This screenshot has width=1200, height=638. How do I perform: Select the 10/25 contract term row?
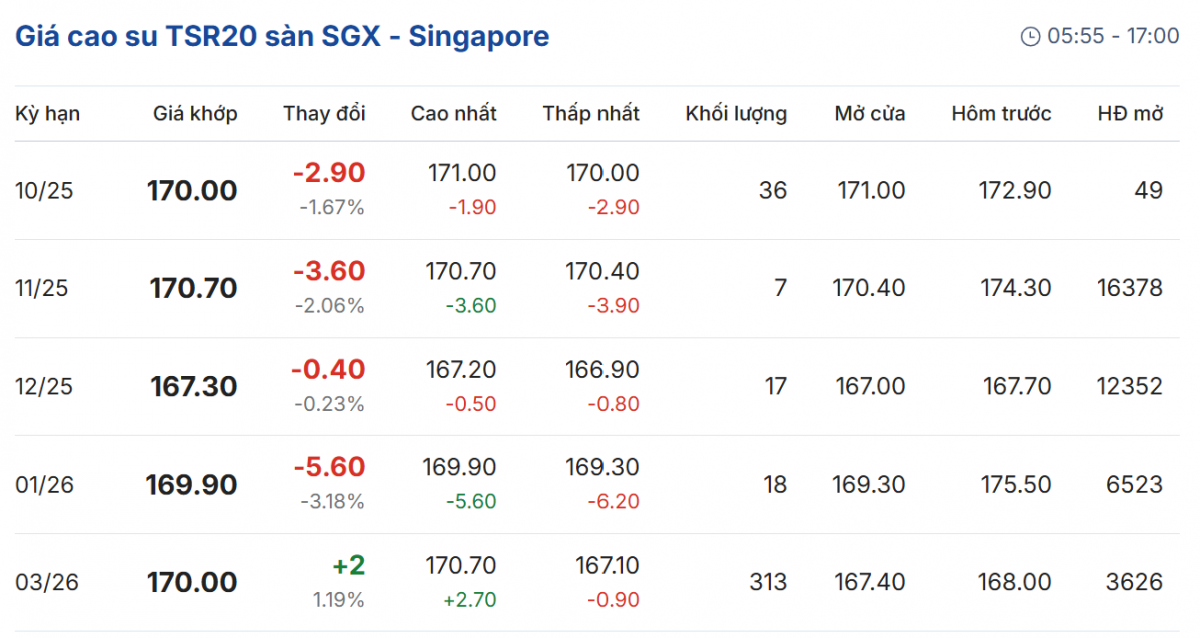(44, 190)
